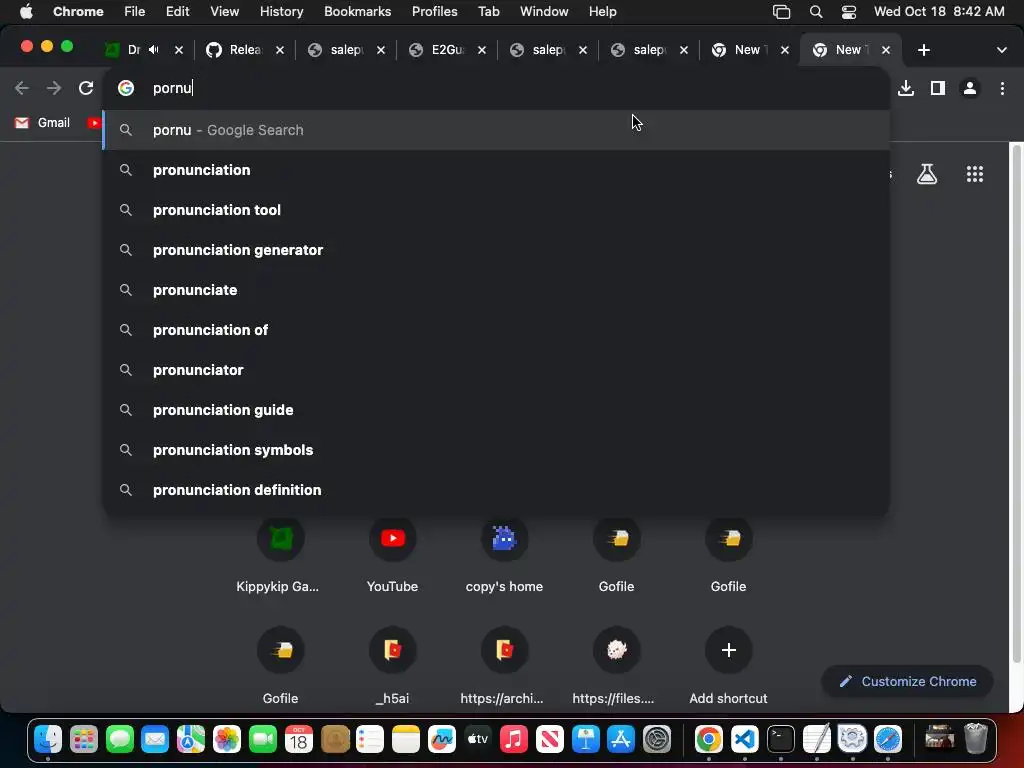Open the App Store from the dock
Image resolution: width=1024 pixels, height=768 pixels.
620,739
